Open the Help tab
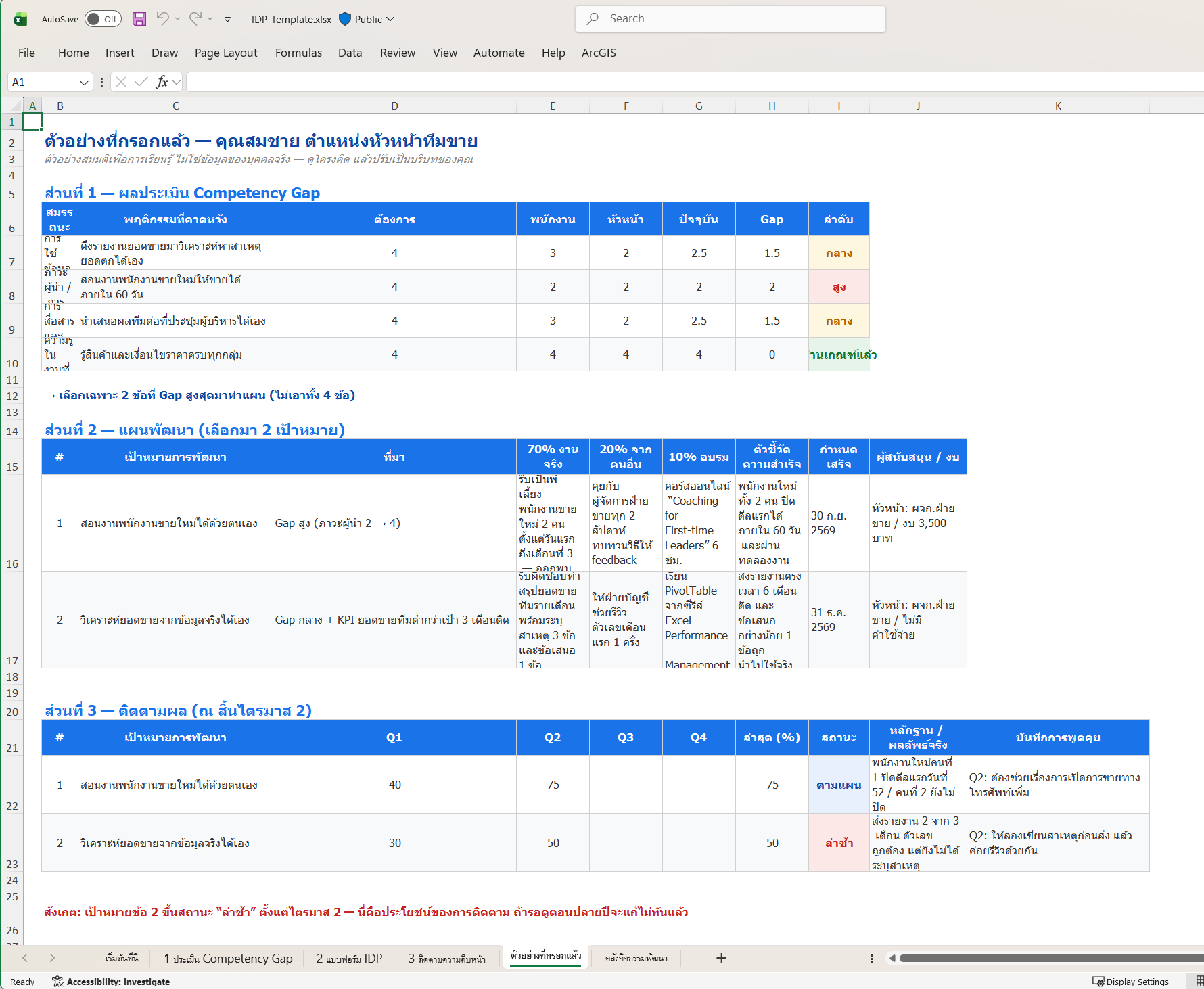Screen dimensions: 1204x989 553,53
